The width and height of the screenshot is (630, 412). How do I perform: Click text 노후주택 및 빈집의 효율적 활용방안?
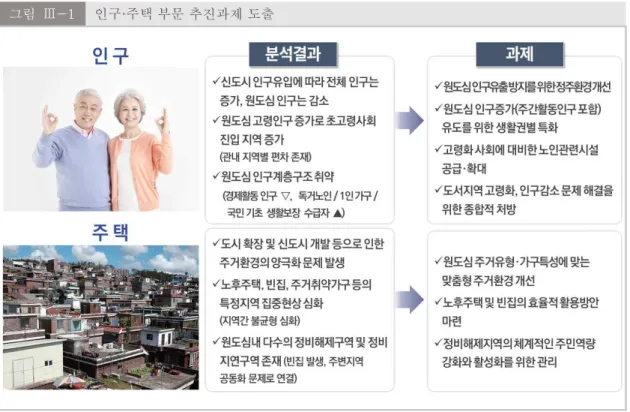[x=521, y=302]
